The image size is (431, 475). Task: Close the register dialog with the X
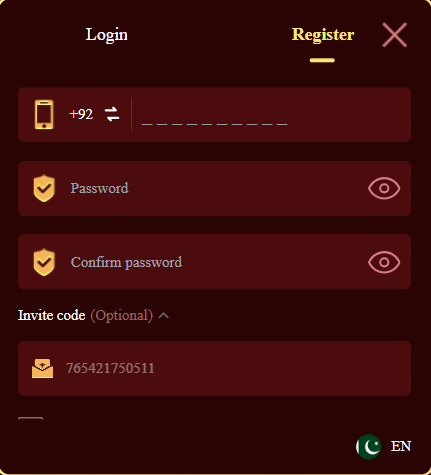pyautogui.click(x=394, y=35)
